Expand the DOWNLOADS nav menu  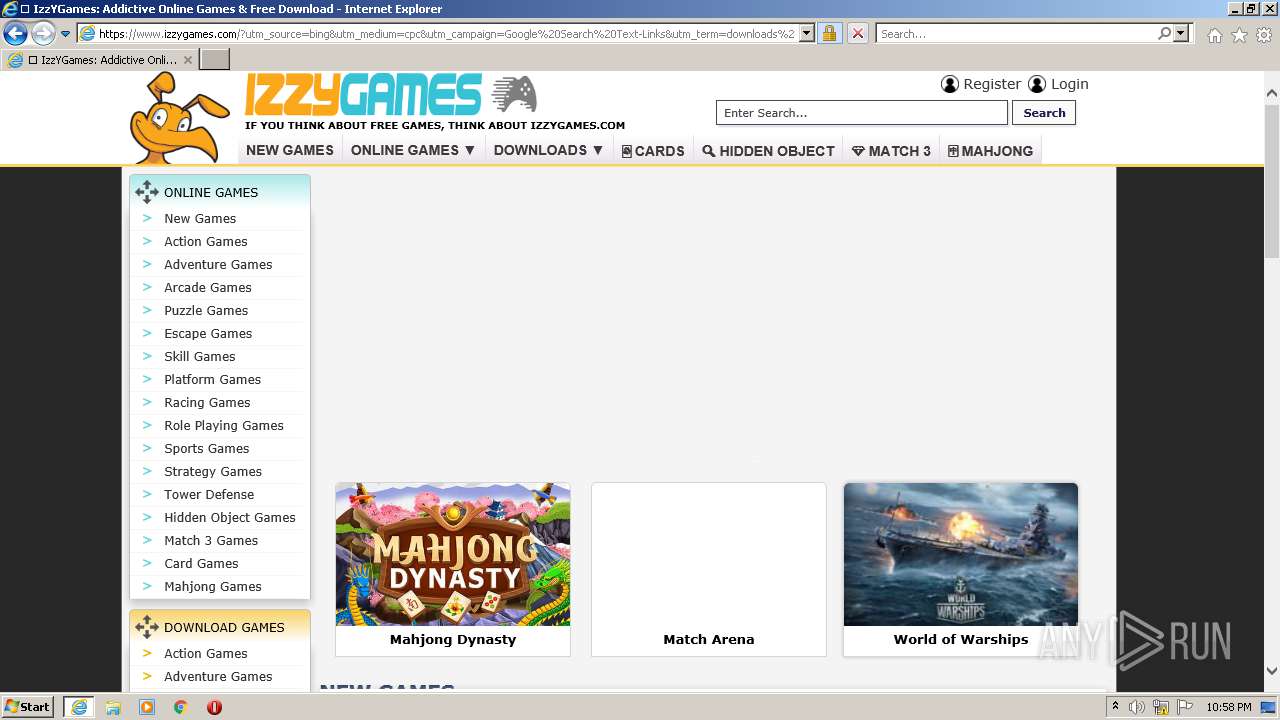coord(548,150)
